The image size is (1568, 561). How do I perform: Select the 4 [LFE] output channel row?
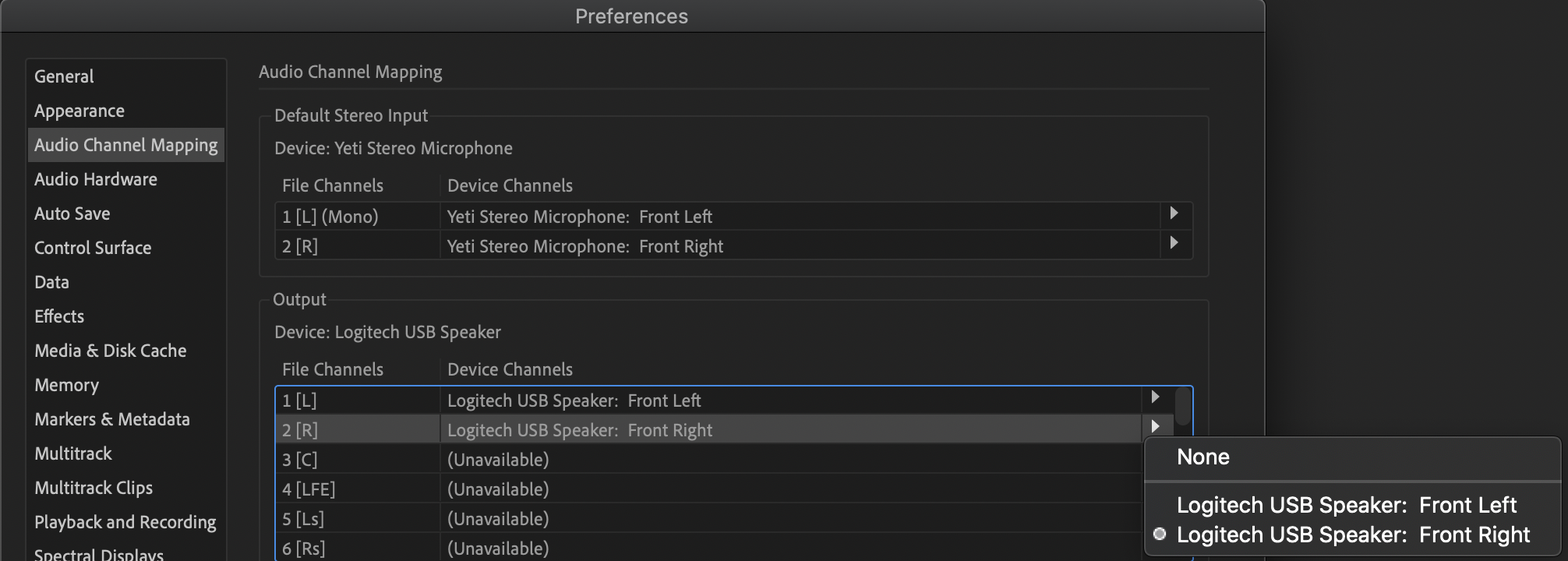623,489
